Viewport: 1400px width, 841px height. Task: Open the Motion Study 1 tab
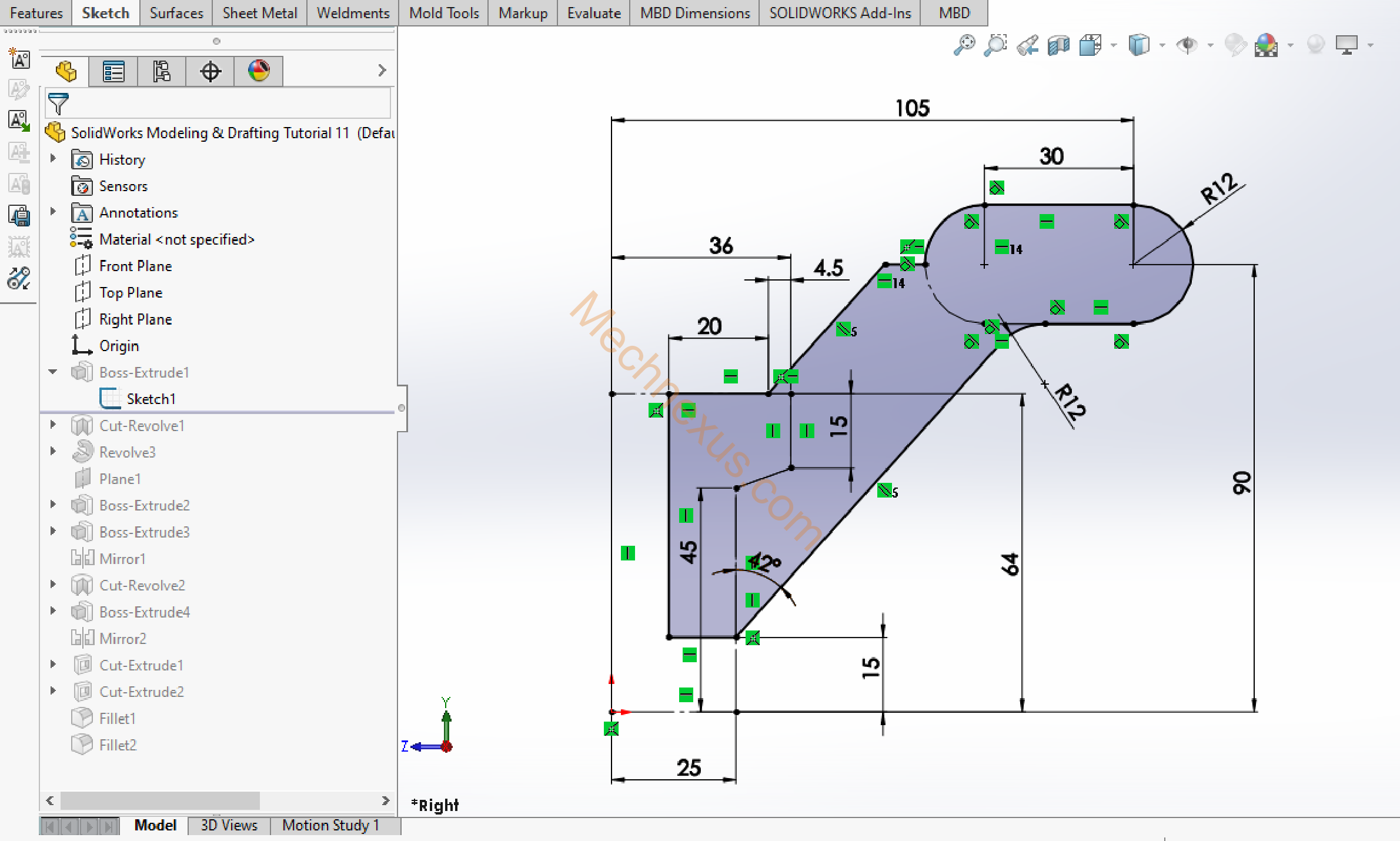coord(330,825)
